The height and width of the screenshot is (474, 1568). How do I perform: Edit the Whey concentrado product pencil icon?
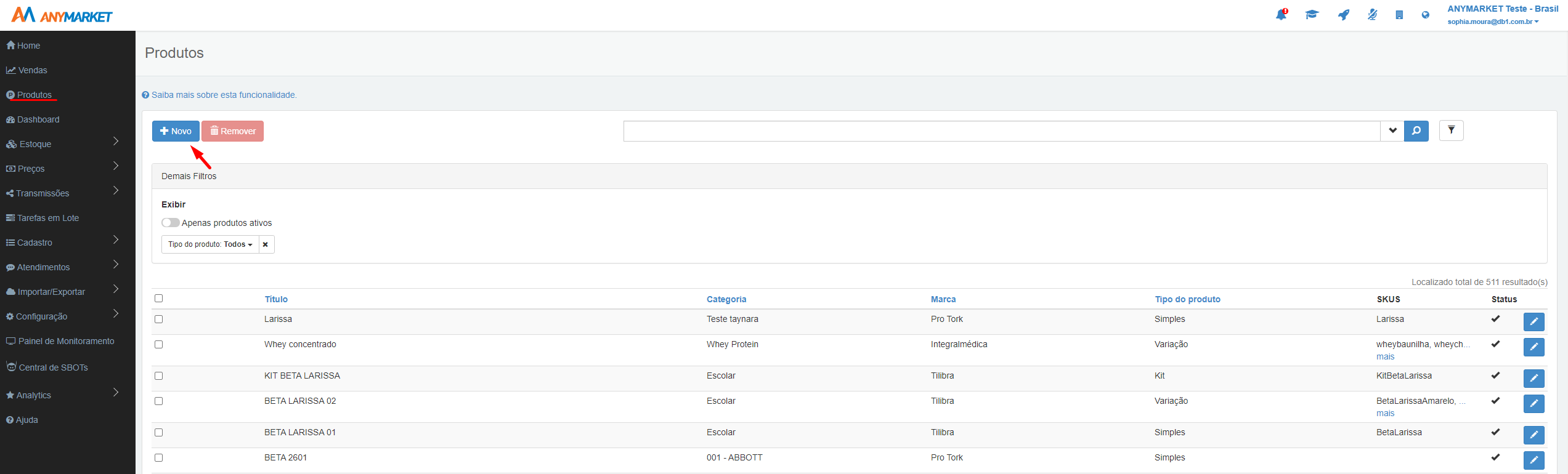pos(1533,347)
